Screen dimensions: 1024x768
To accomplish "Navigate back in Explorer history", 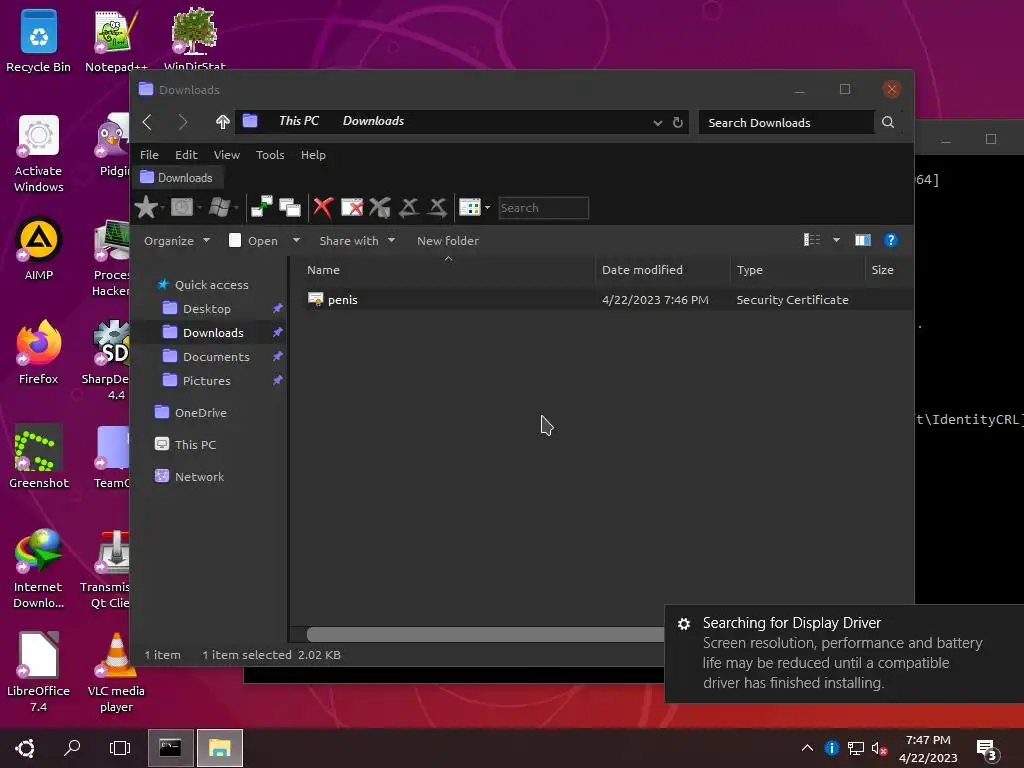I will [x=148, y=121].
